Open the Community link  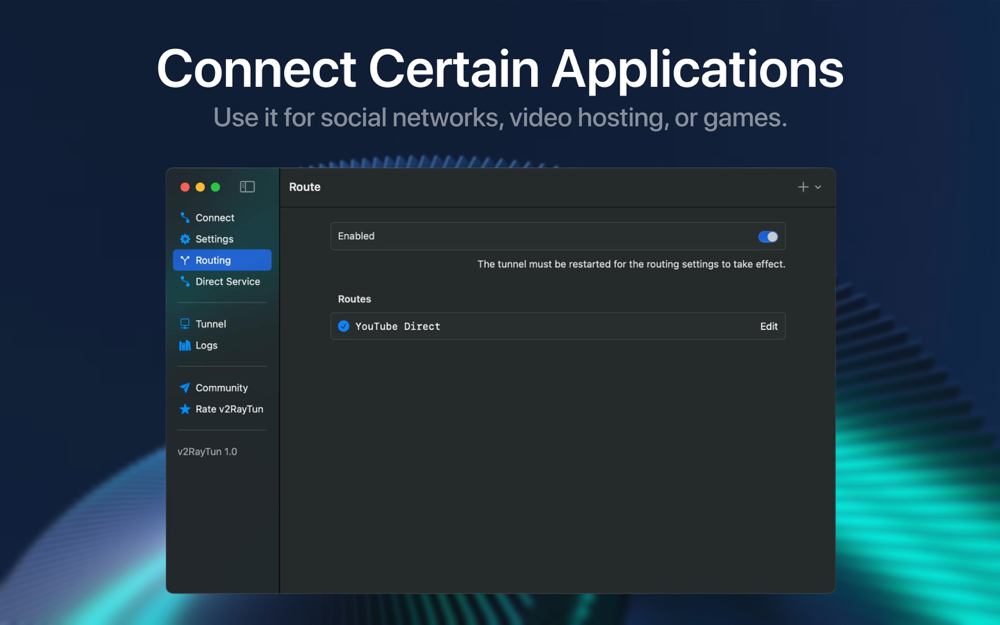click(222, 388)
